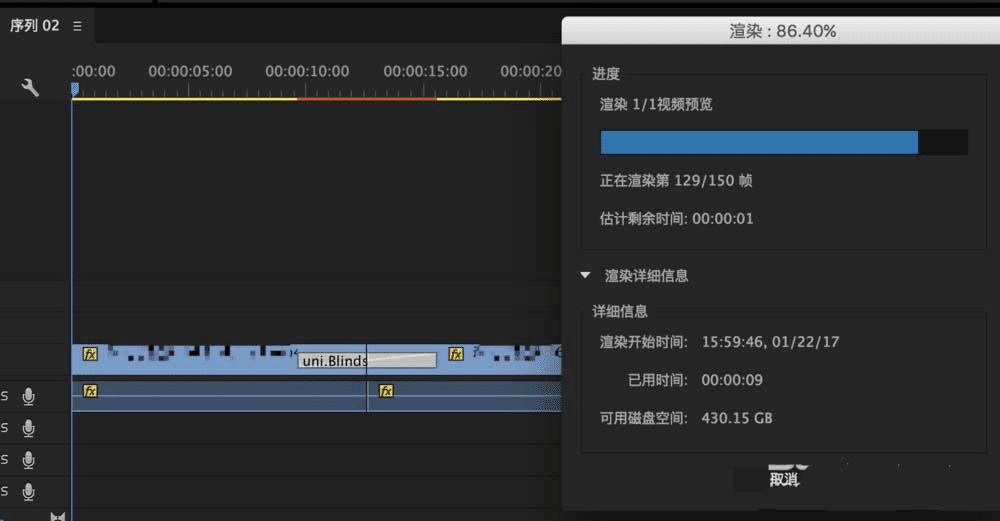Screen dimensions: 1000x521
Task: Click microphone icon on fourth audio track
Action: point(28,492)
